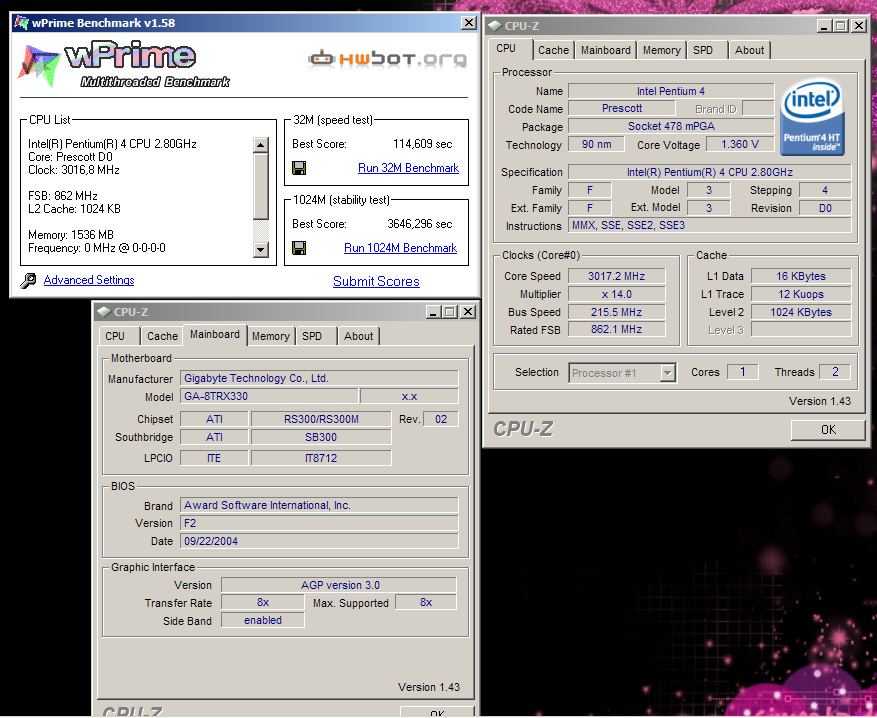877x718 pixels.
Task: Switch to Cache tab in lower CPU-Z window
Action: pos(162,336)
